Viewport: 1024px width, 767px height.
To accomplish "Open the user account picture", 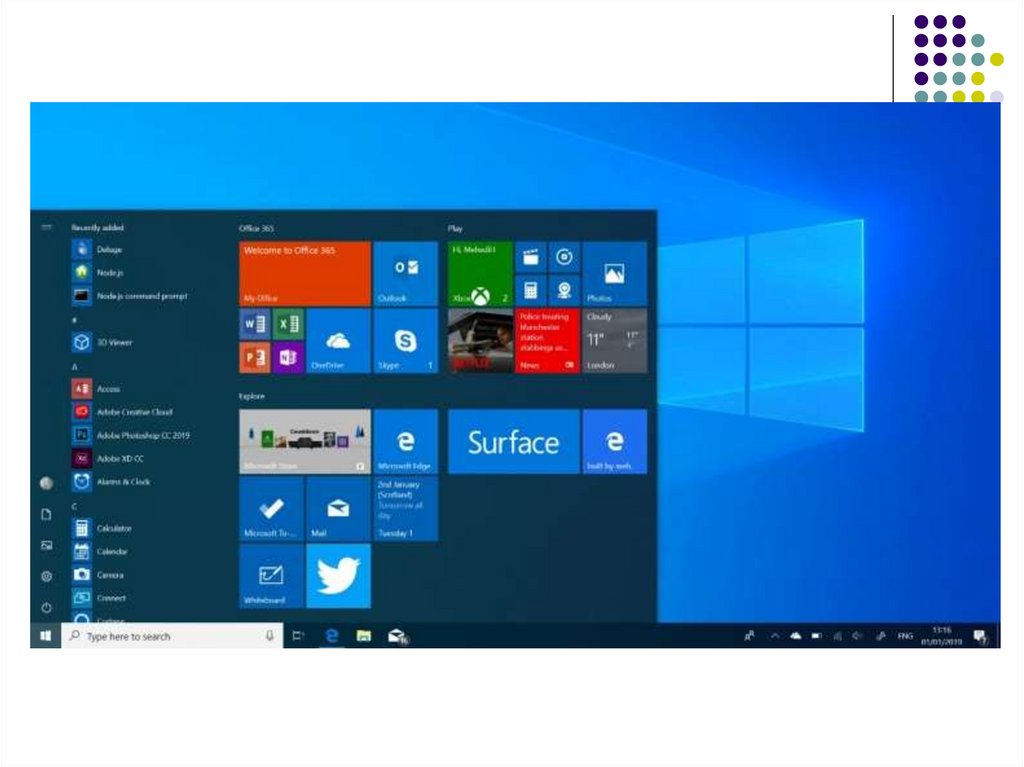I will (x=46, y=483).
